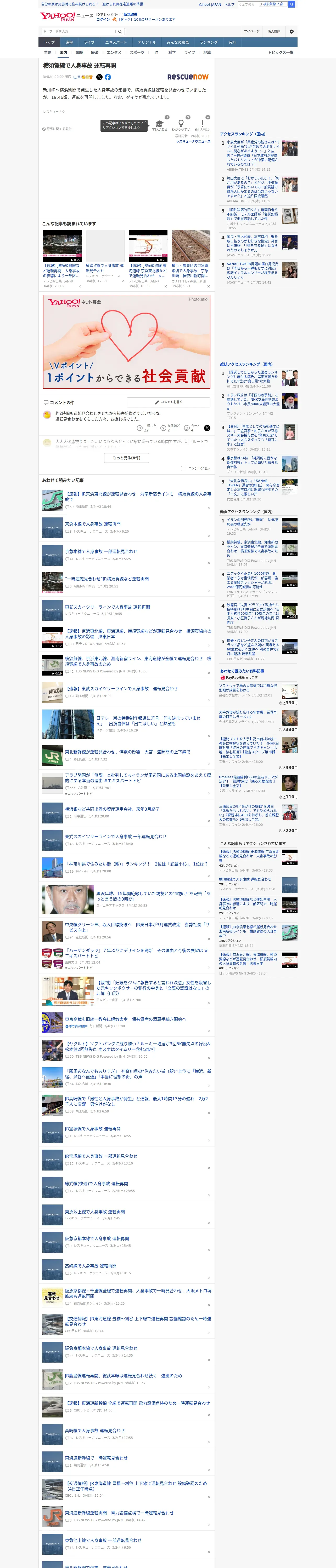Go to the みんなの意見 tab
Image resolution: width=336 pixels, height=1568 pixels.
[178, 43]
